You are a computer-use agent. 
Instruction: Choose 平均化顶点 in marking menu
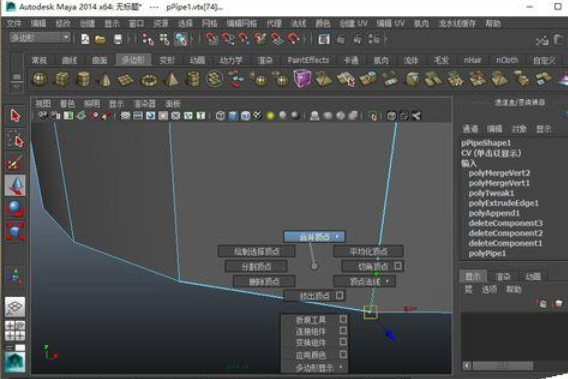(368, 251)
